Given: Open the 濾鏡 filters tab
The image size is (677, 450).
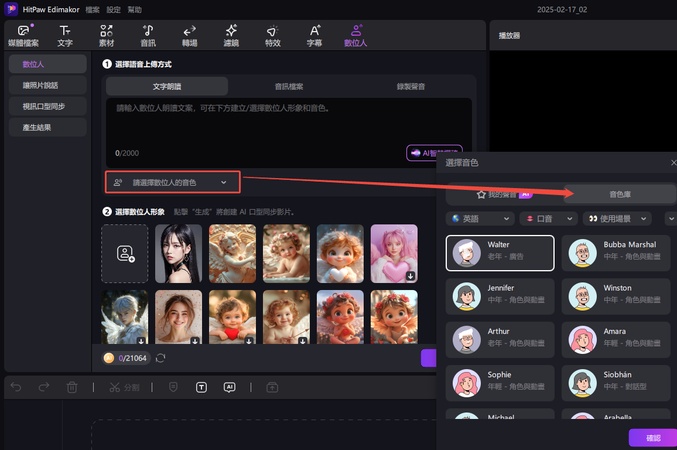Looking at the screenshot, I should [231, 36].
